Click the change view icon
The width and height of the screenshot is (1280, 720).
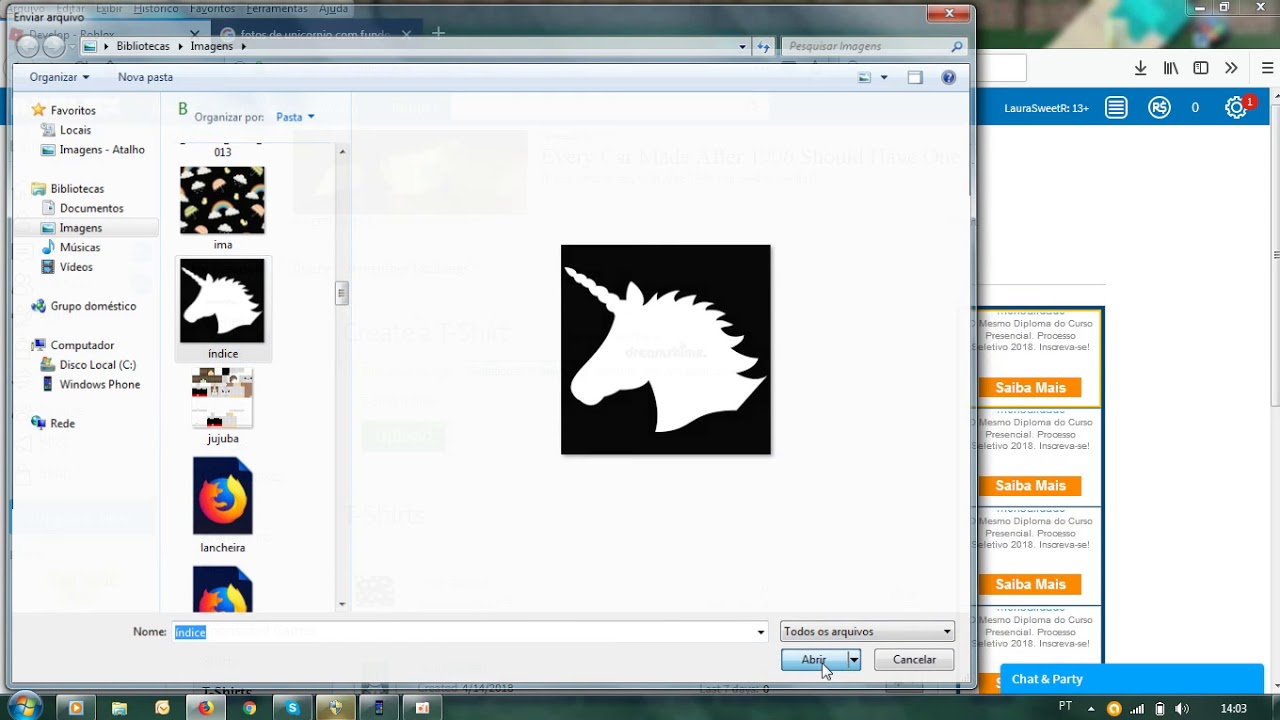864,77
